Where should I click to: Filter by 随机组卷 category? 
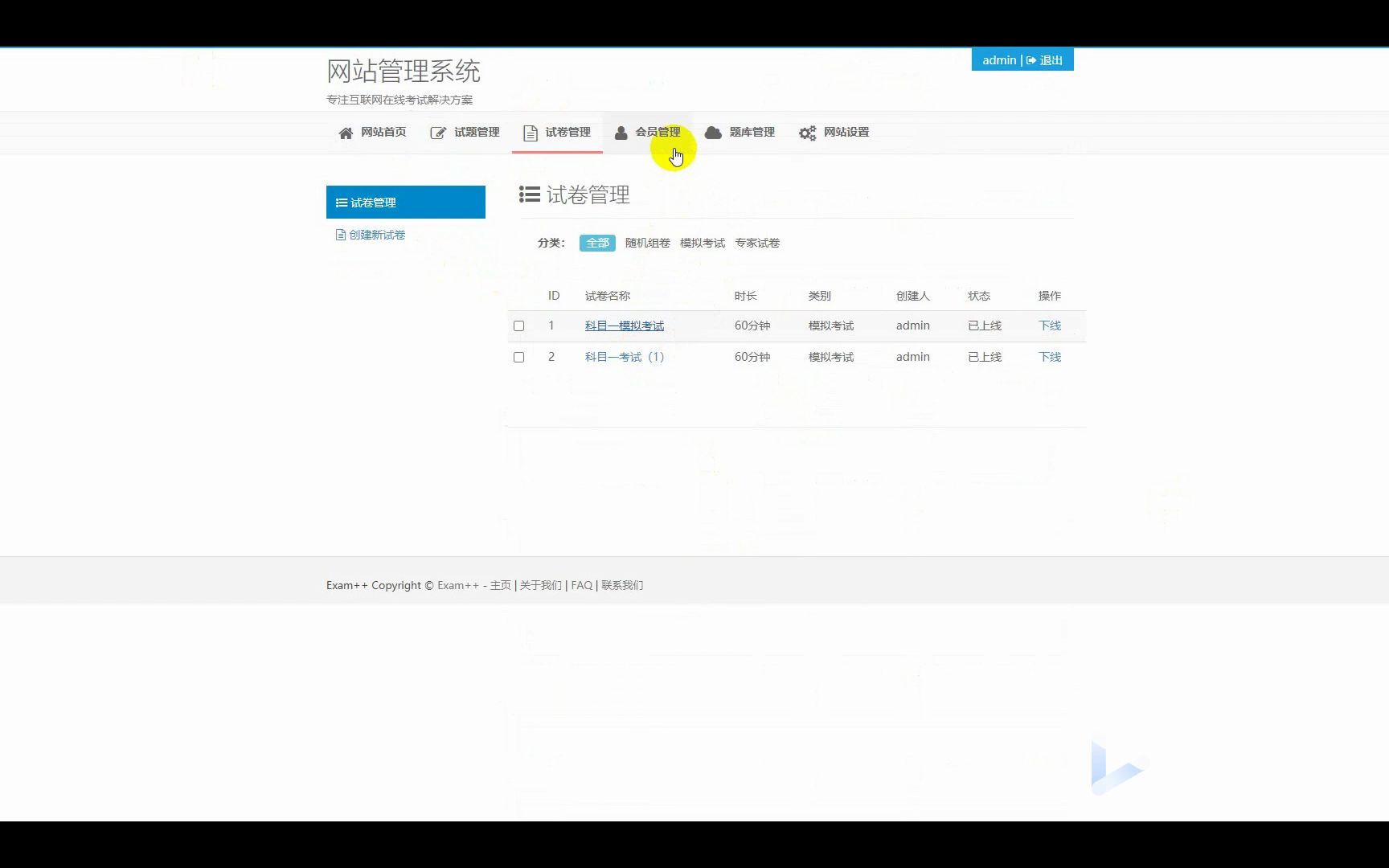(647, 243)
